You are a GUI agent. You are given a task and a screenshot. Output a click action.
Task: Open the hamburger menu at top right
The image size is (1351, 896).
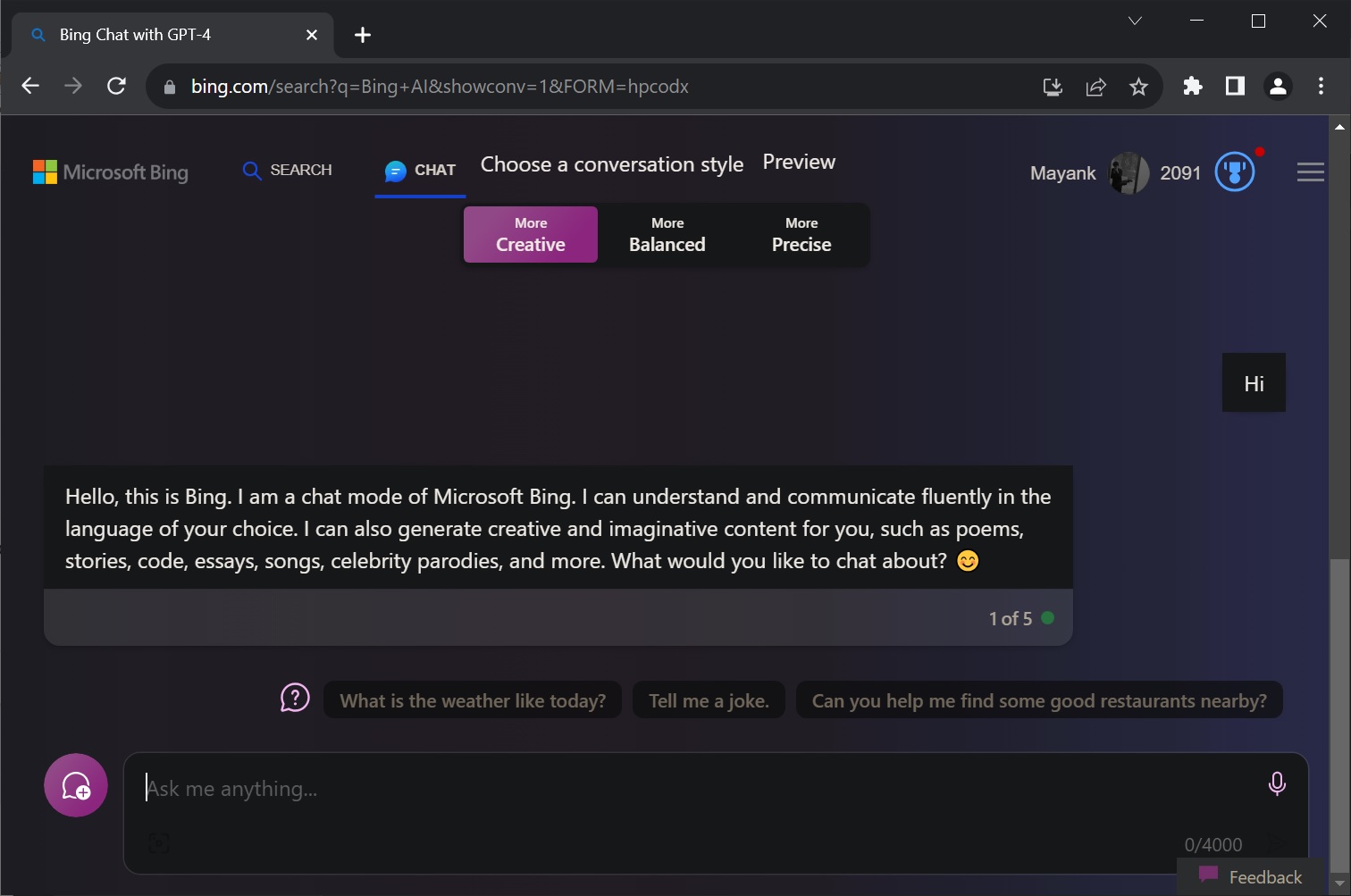click(x=1310, y=172)
